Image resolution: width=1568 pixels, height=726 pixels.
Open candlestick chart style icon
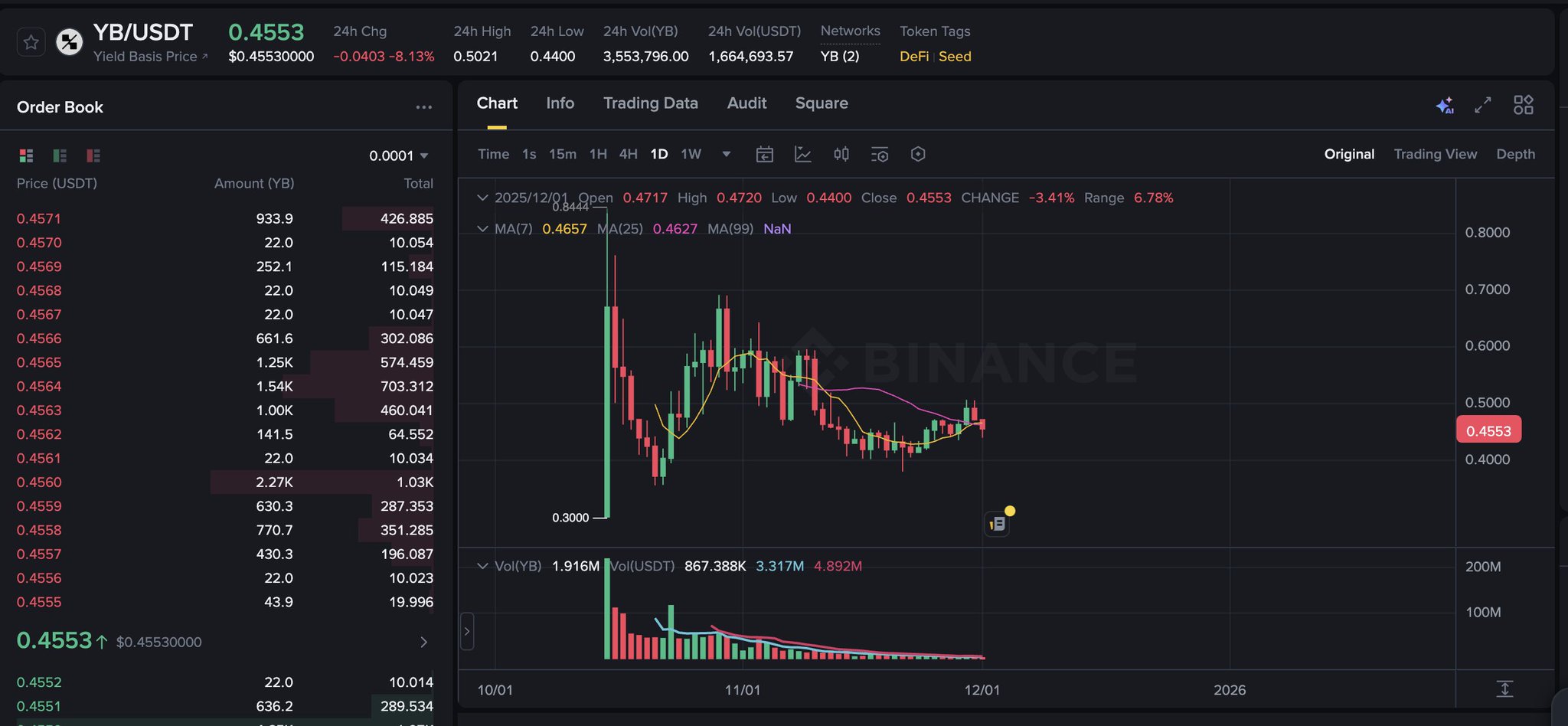click(841, 155)
